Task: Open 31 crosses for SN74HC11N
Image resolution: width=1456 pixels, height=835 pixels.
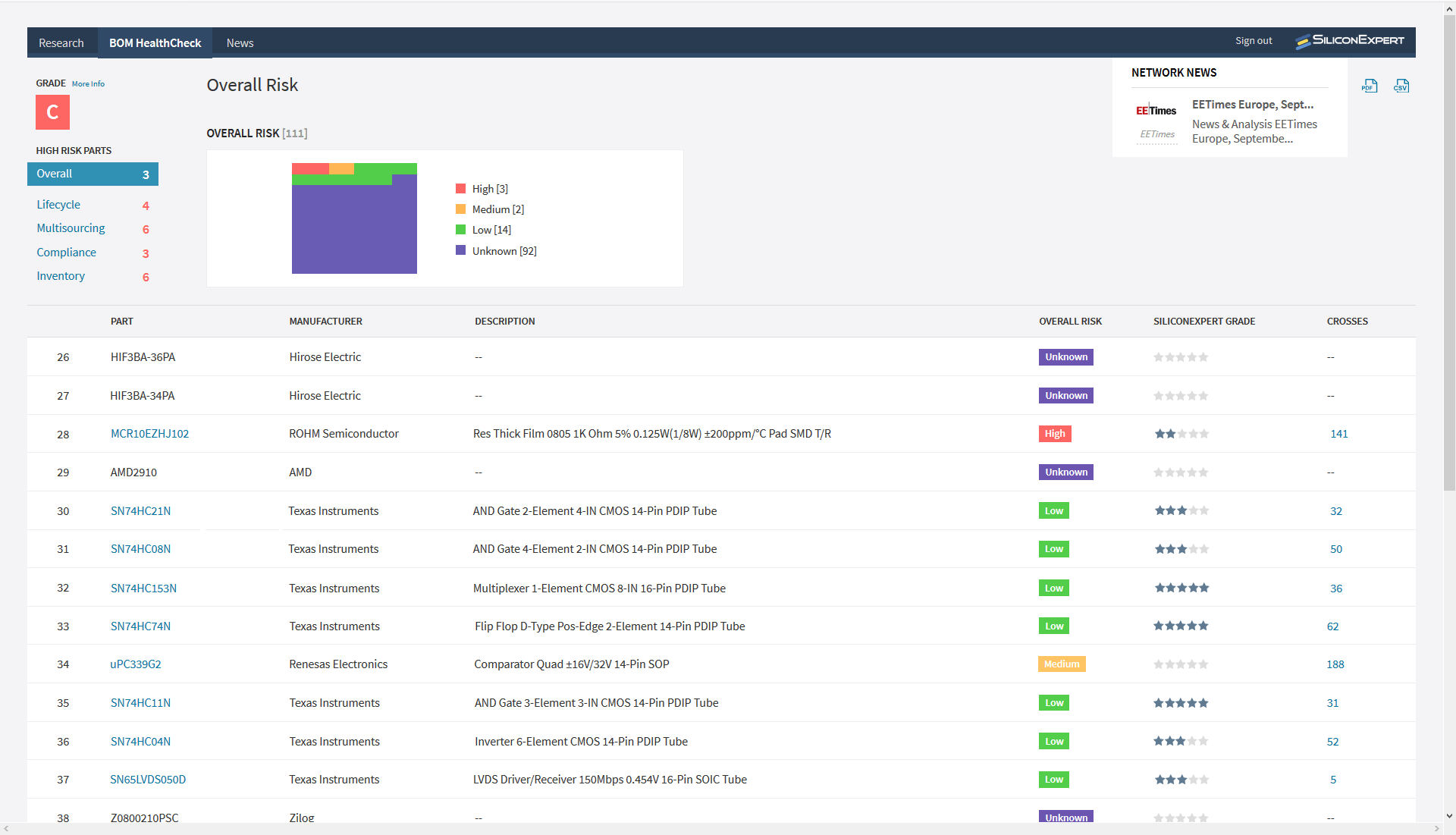Action: click(x=1332, y=703)
